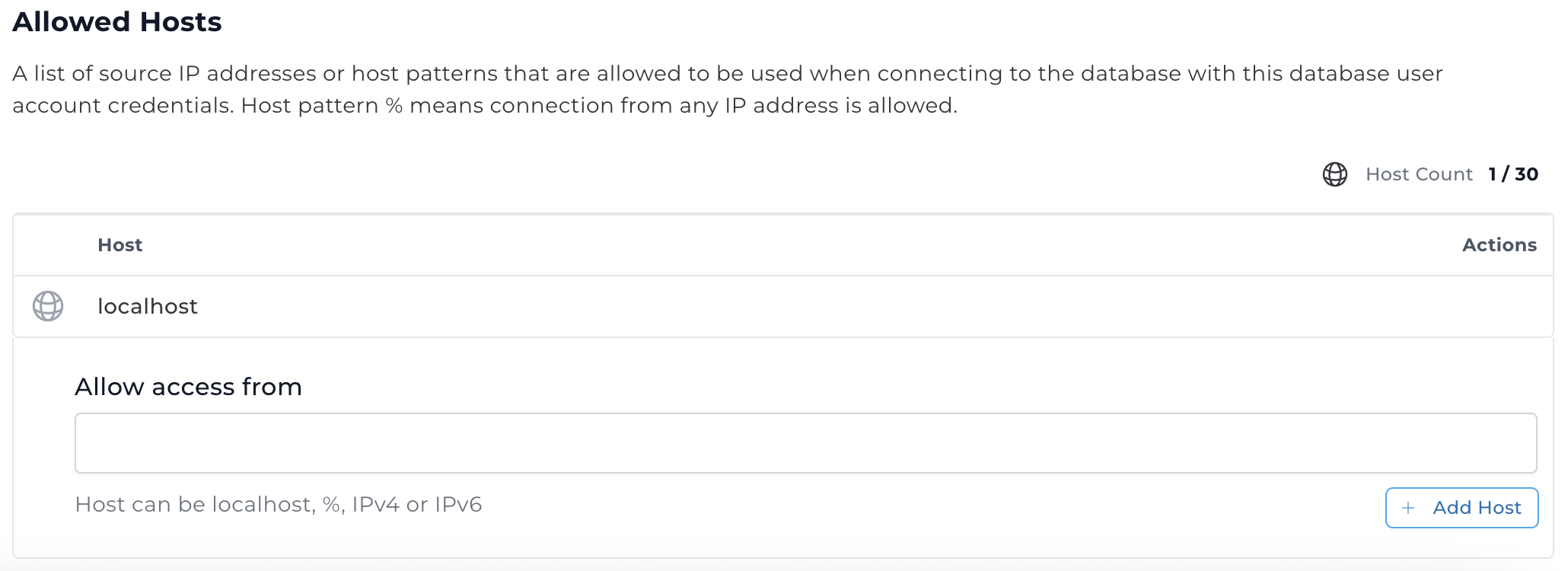Click the helper text about localhost and IPv4
Viewport: 1568px width, 571px height.
click(279, 504)
